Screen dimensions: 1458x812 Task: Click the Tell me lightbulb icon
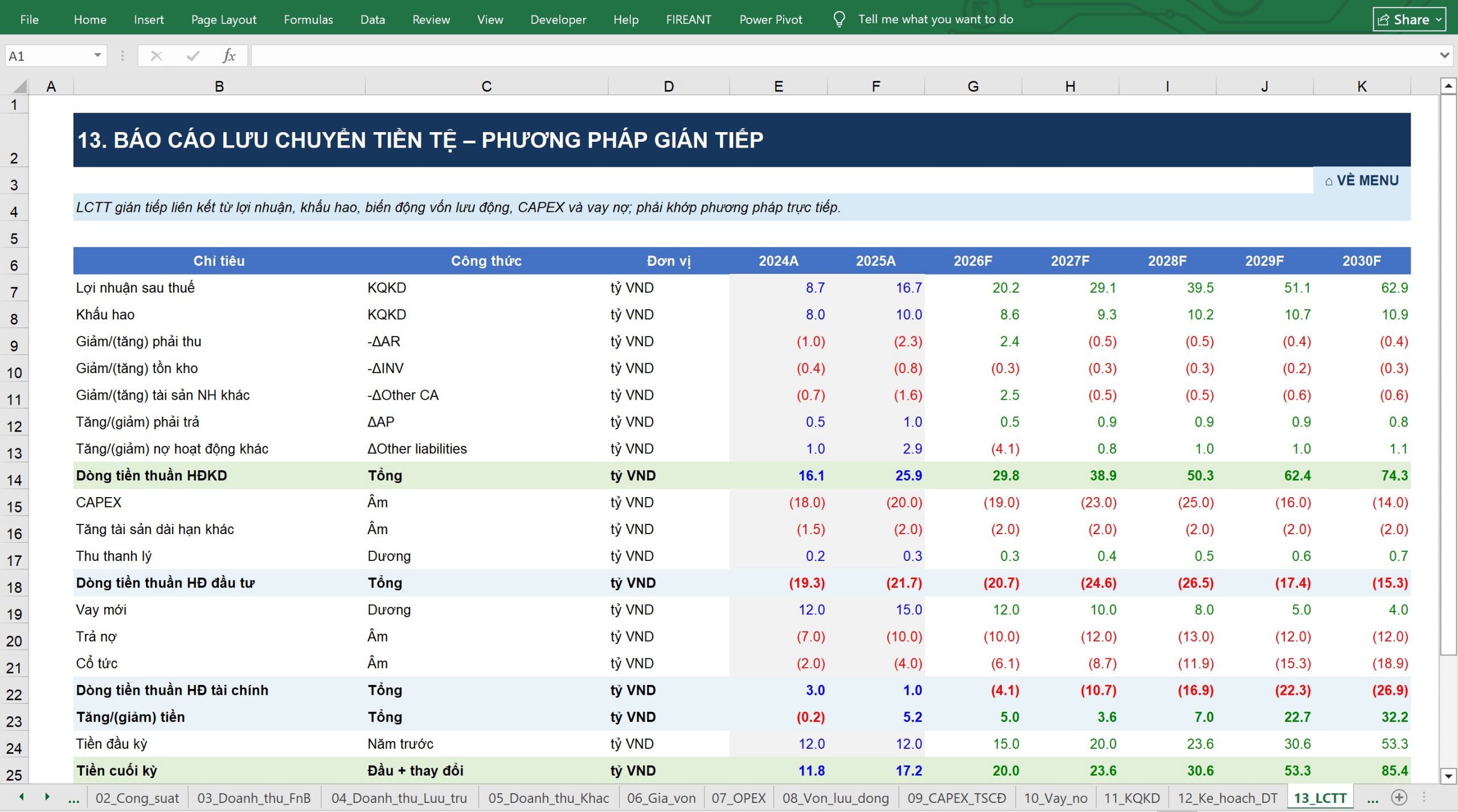pyautogui.click(x=839, y=19)
